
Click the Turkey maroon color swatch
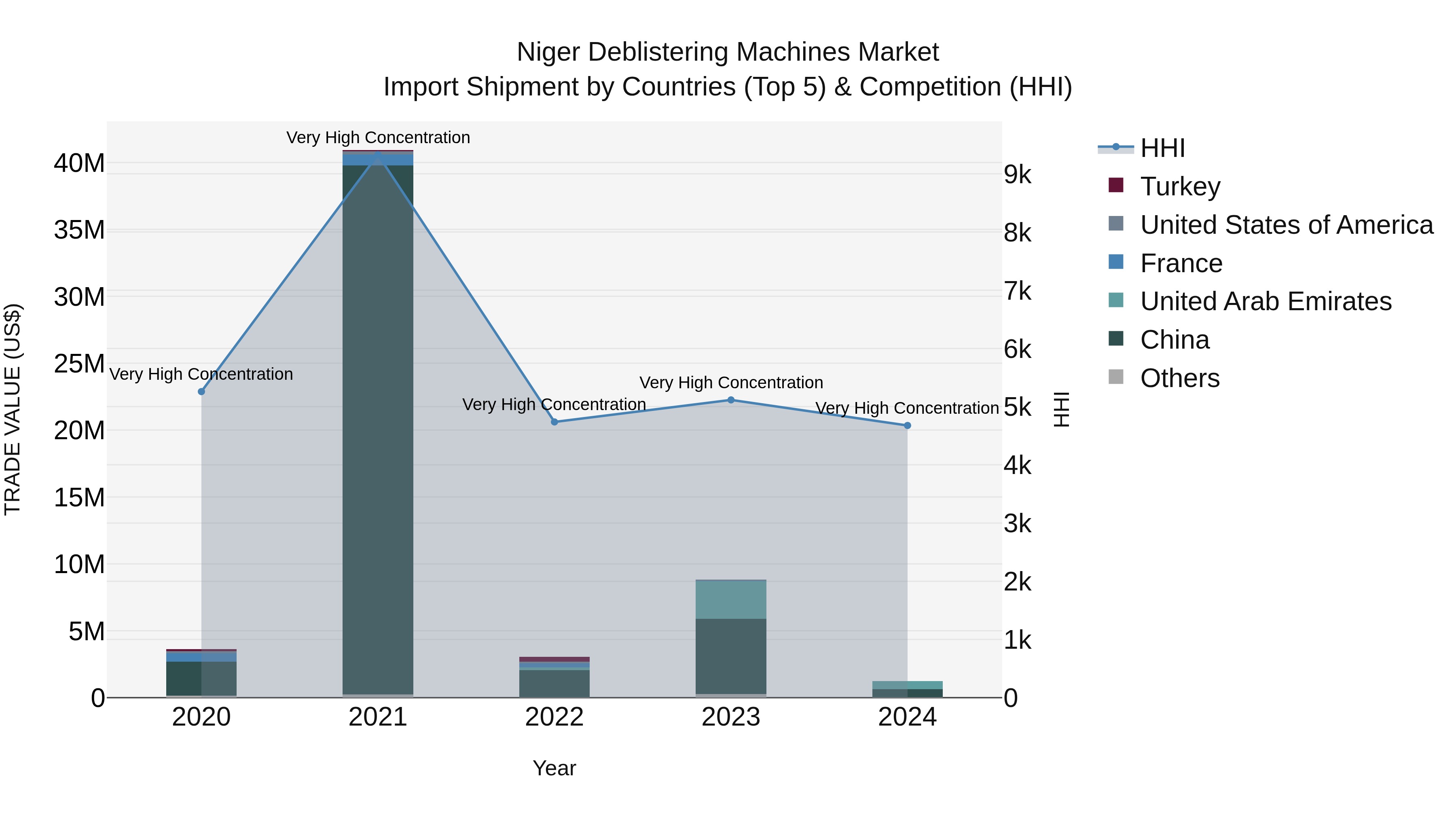click(1116, 185)
